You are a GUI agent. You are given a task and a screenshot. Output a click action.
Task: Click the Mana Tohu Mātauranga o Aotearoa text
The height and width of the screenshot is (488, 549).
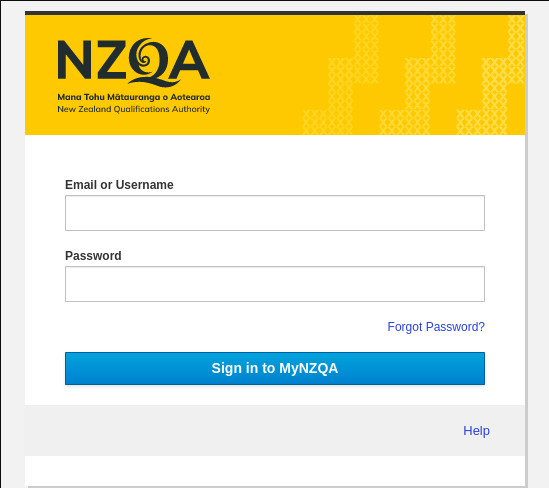[134, 97]
